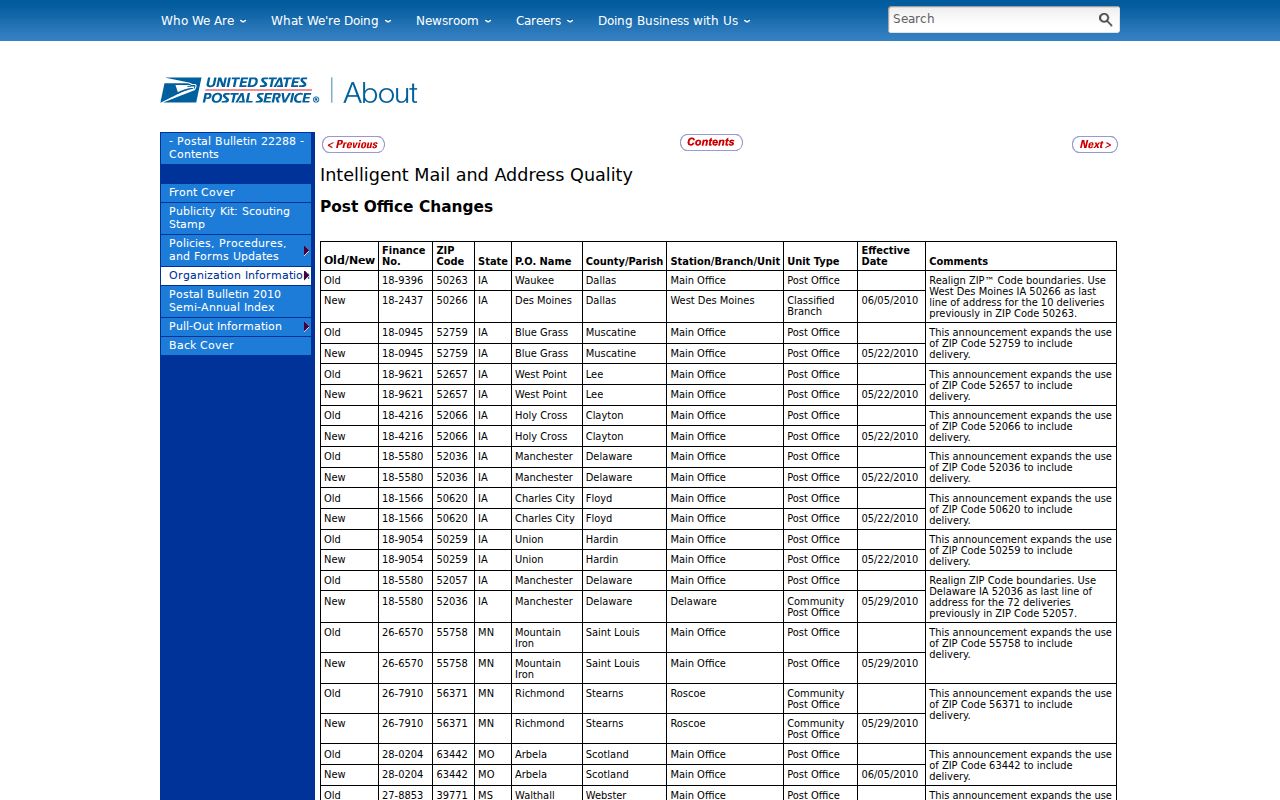Open the Who We Are dropdown menu
This screenshot has width=1280, height=800.
point(203,20)
